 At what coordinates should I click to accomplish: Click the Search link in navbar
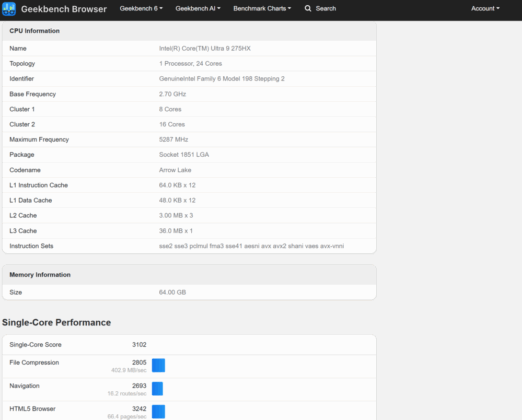pos(326,8)
